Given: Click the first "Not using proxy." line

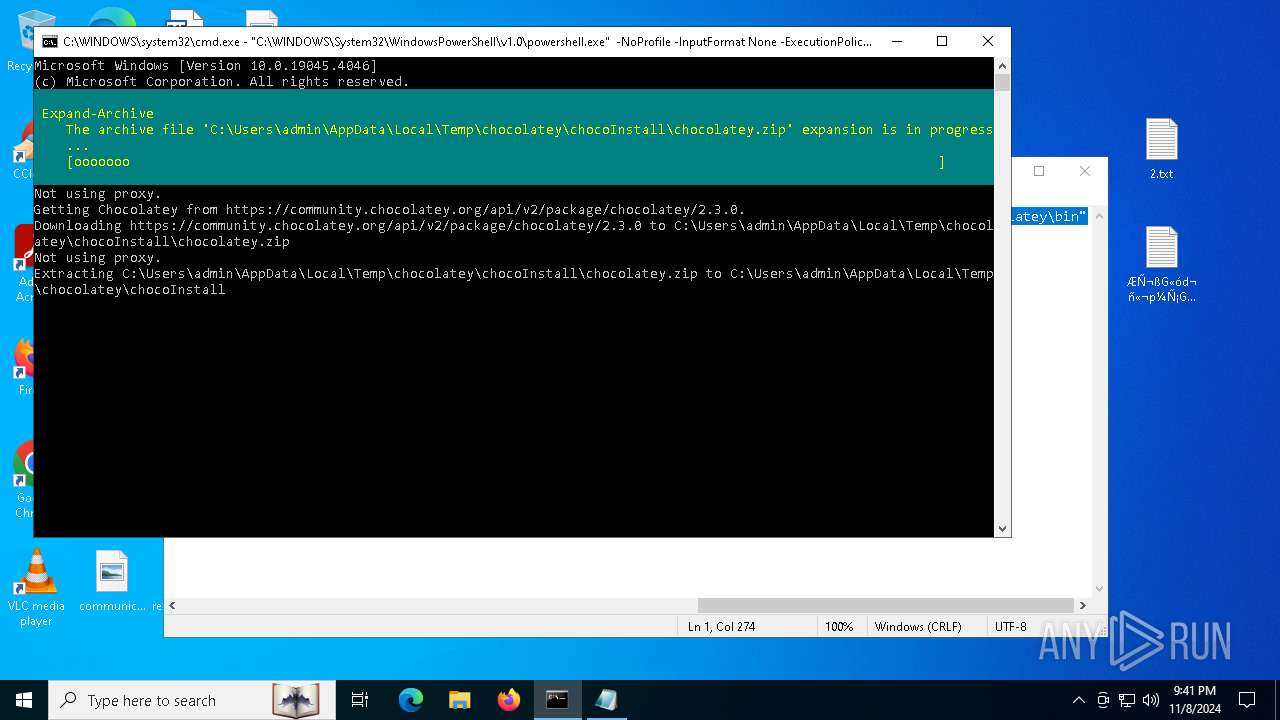Looking at the screenshot, I should [x=98, y=194].
